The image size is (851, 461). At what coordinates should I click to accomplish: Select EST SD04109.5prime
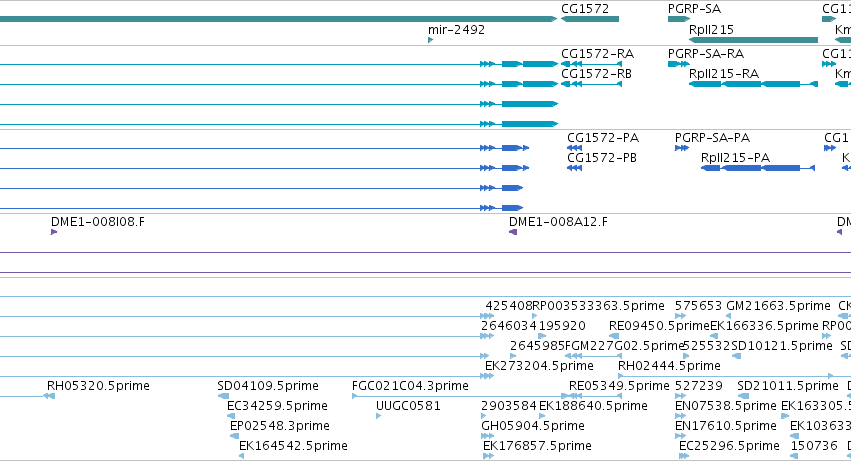point(268,386)
